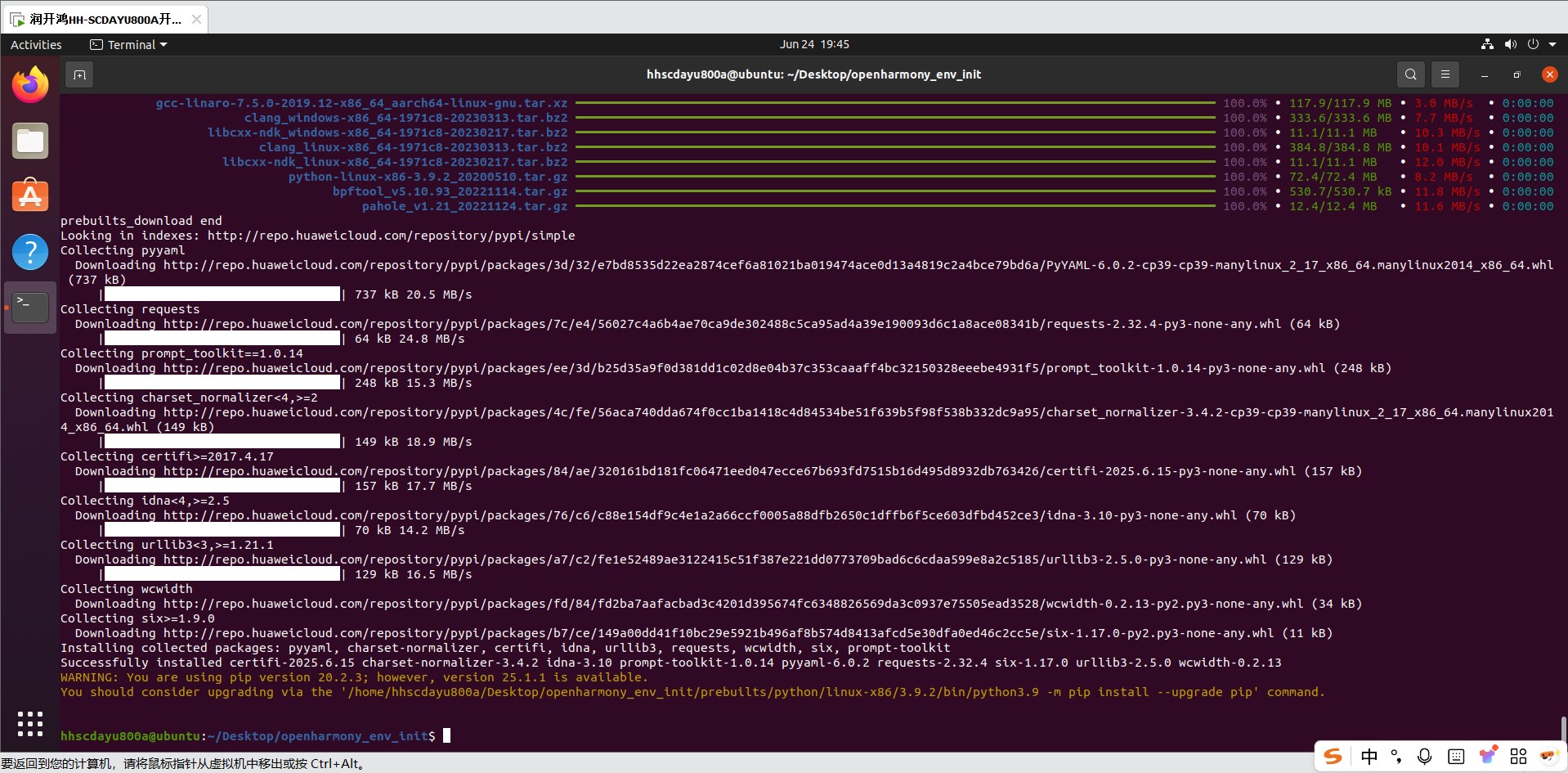1568x773 pixels.
Task: Open the Jun 24 19:45 clock menu
Action: 814,44
